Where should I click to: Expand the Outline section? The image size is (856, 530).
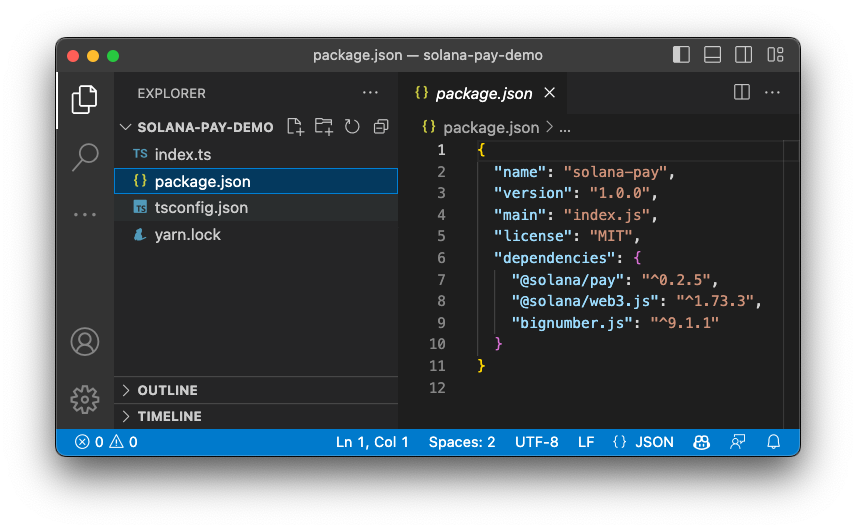126,390
